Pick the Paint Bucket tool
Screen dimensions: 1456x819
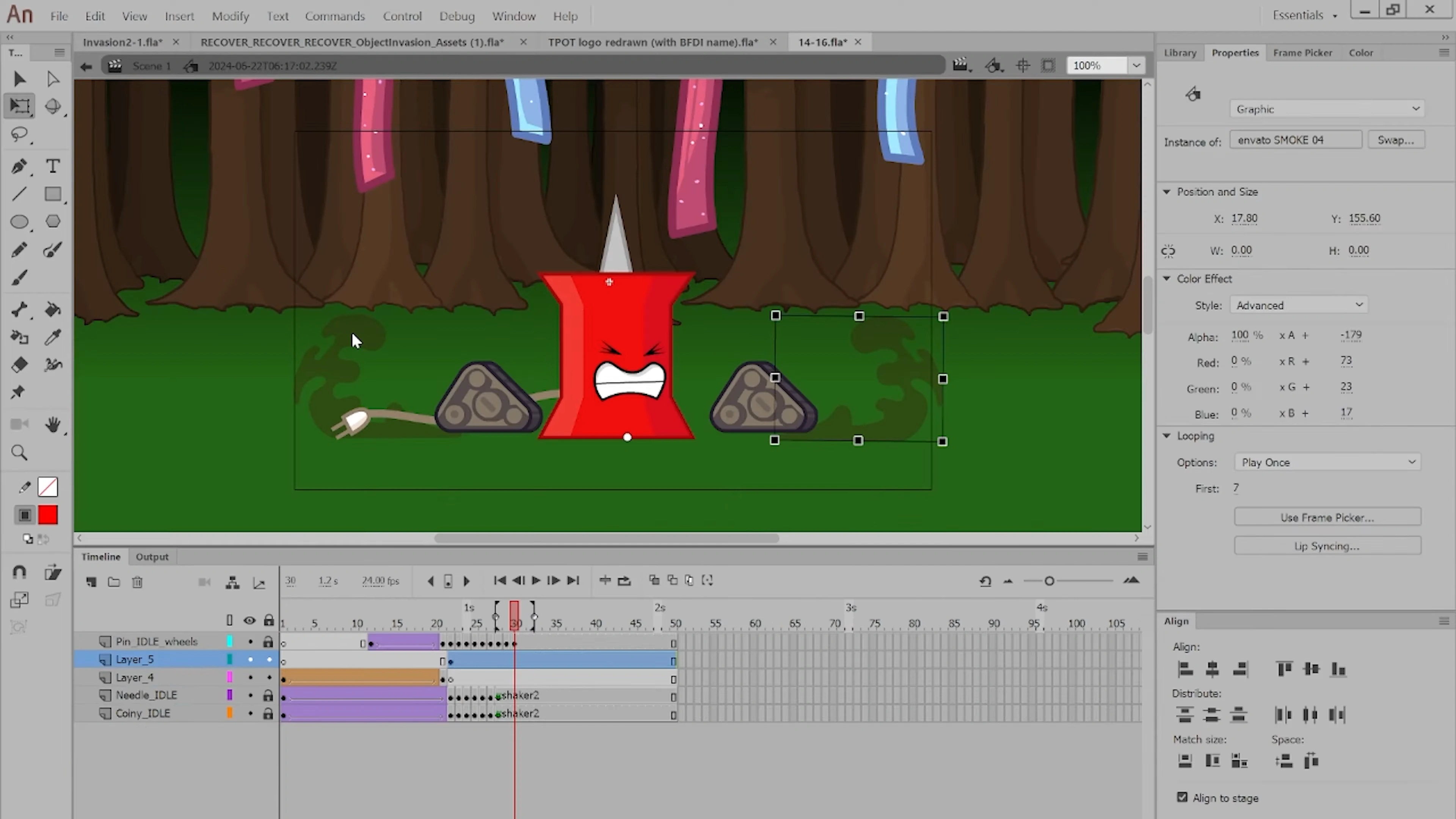(53, 310)
